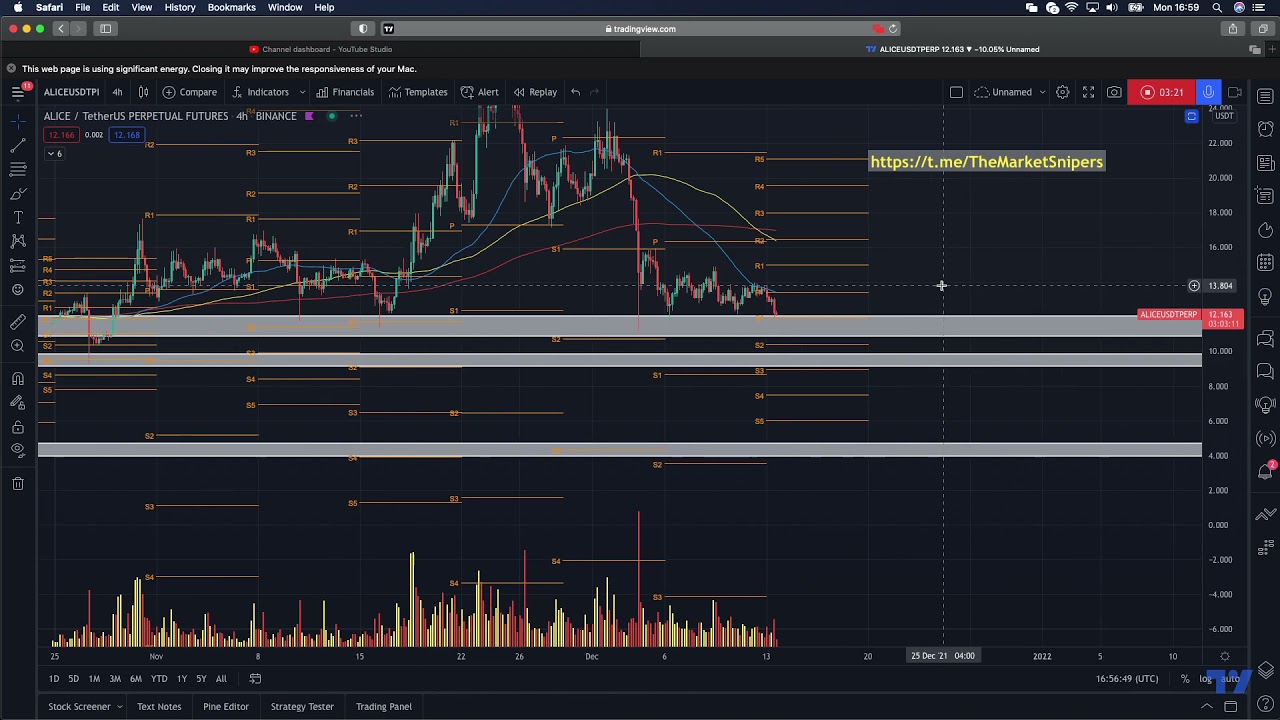This screenshot has width=1280, height=720.
Task: Toggle the webcam for recording
Action: pos(1235,92)
